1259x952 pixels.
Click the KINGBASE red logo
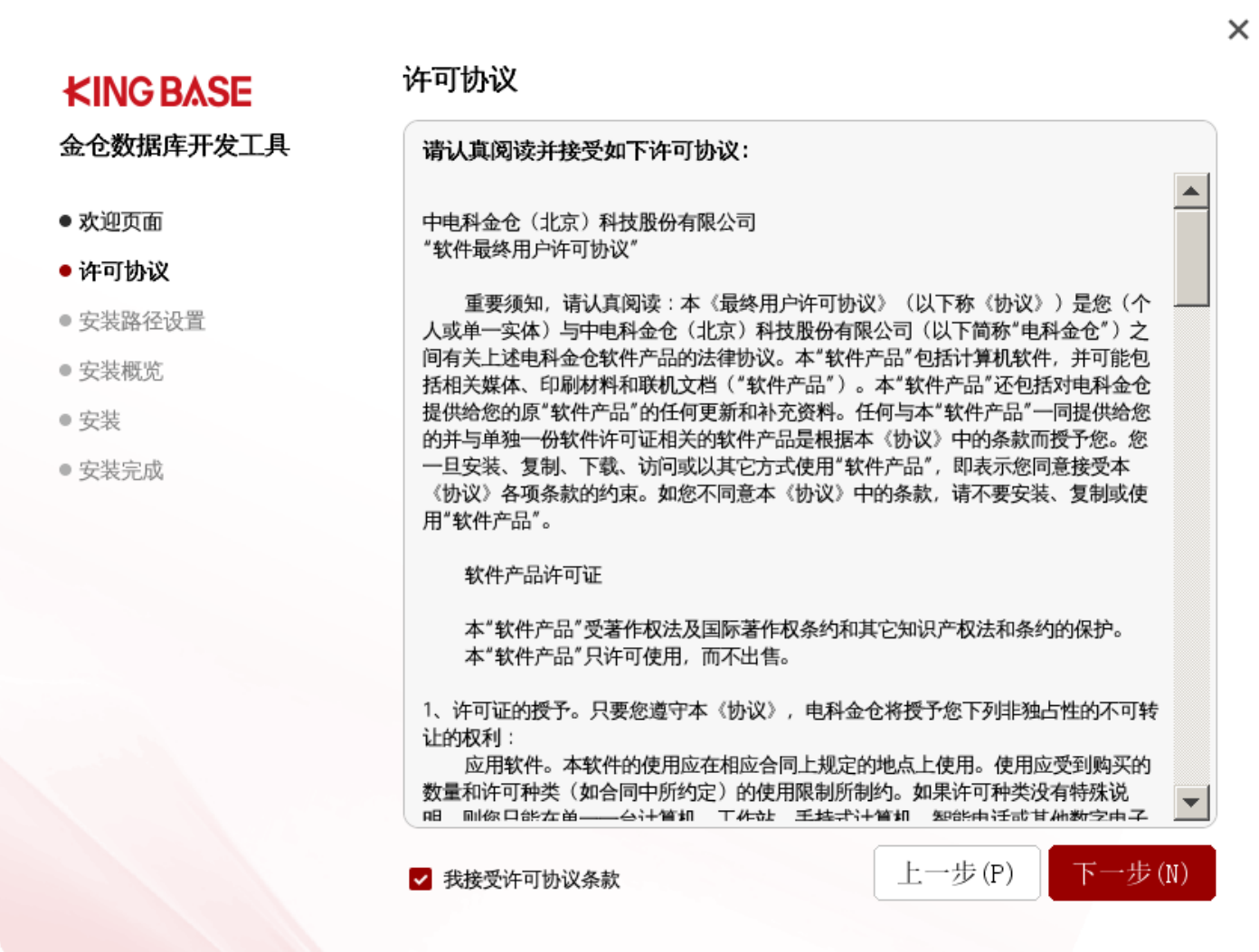point(157,91)
